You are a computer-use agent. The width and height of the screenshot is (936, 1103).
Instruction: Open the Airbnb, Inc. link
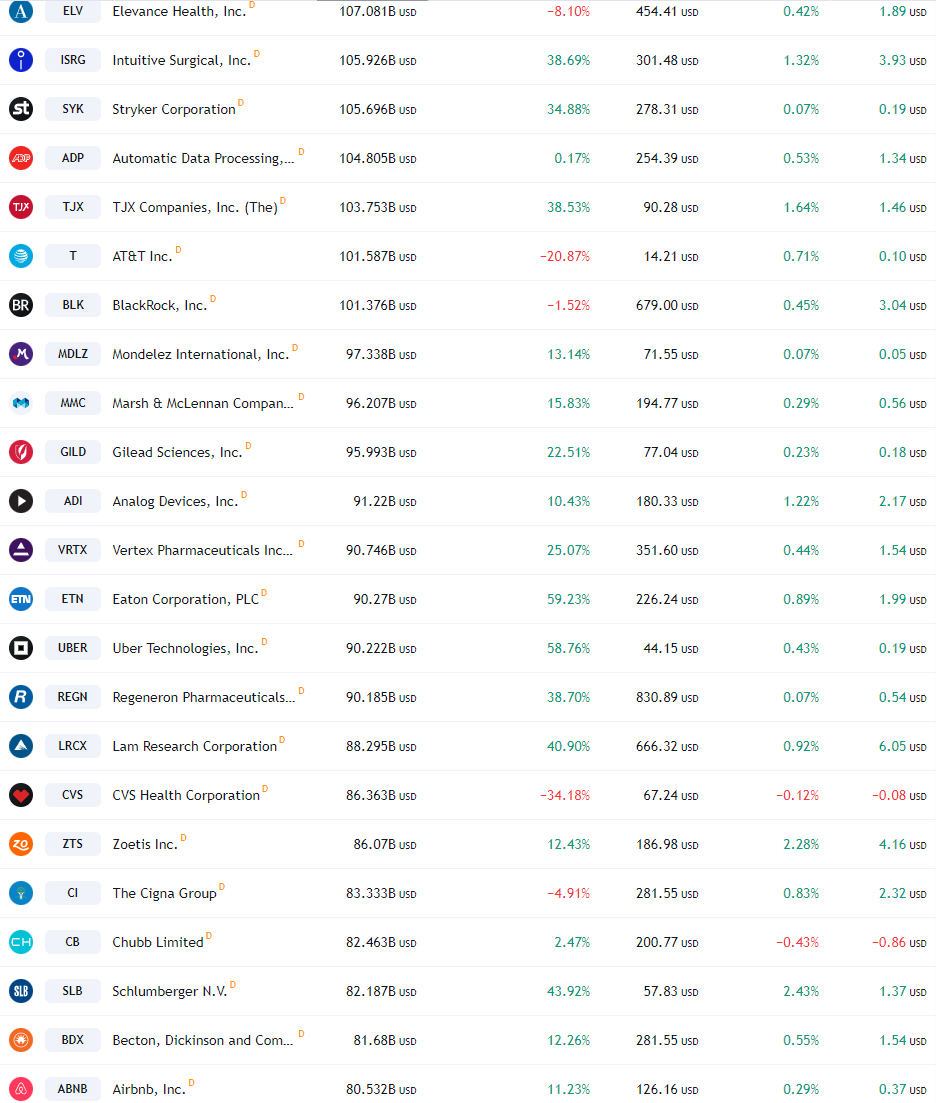tap(149, 1089)
